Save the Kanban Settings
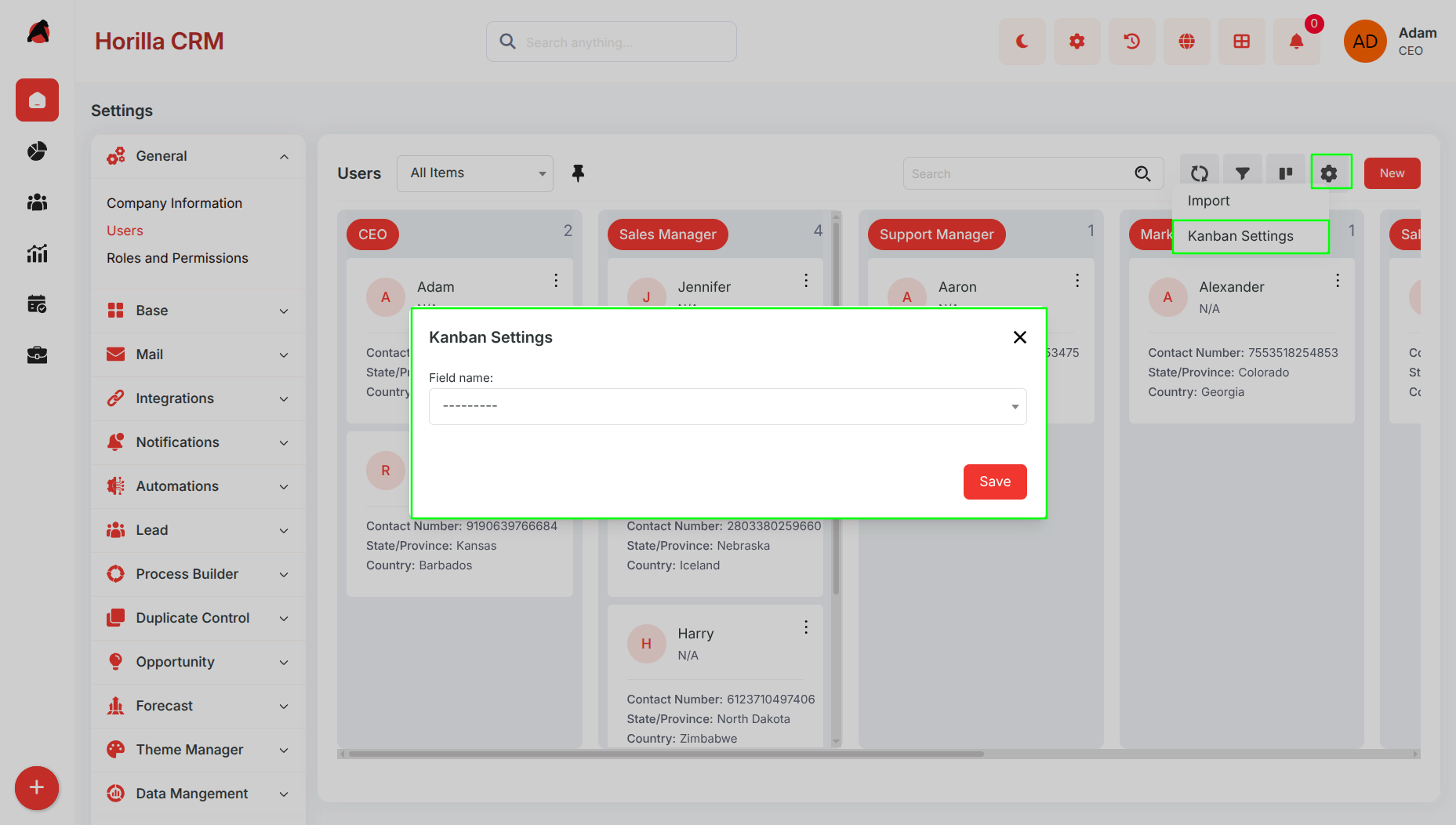1456x825 pixels. pyautogui.click(x=995, y=482)
